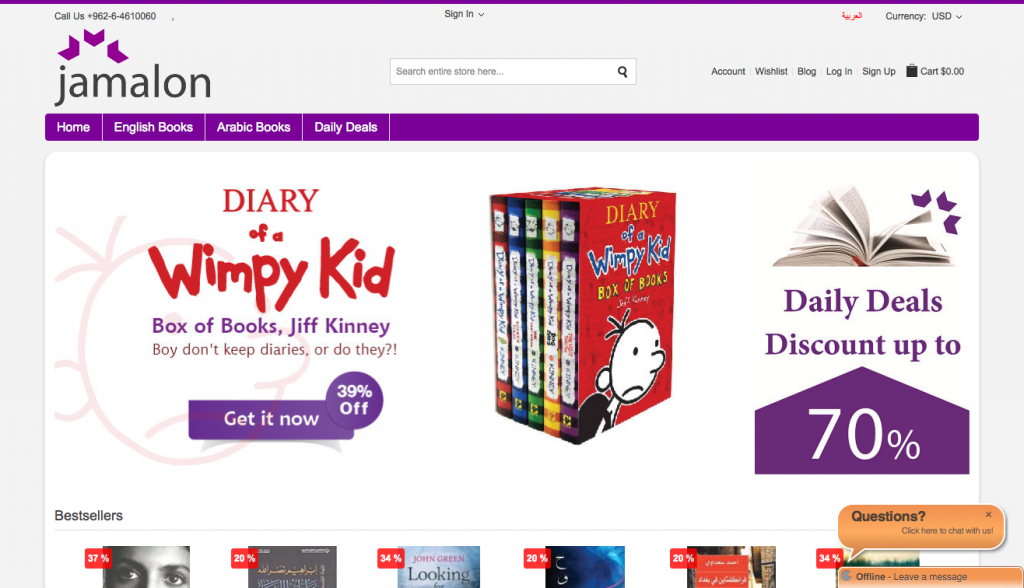The width and height of the screenshot is (1024, 588).
Task: Open the Arabic Books menu
Action: (x=253, y=127)
